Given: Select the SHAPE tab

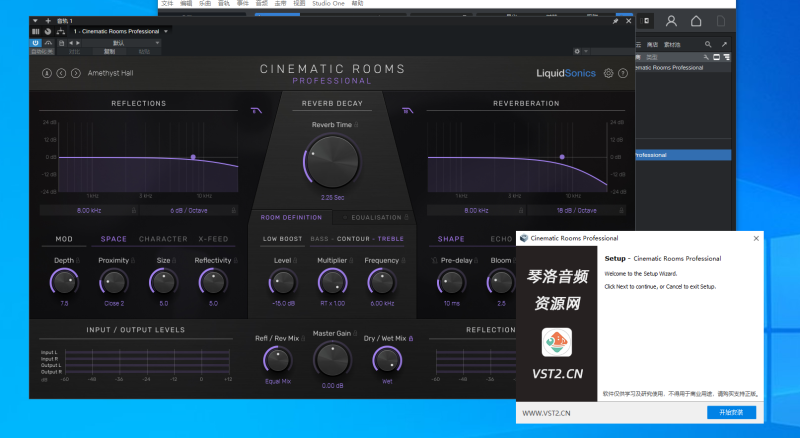Looking at the screenshot, I should [x=451, y=239].
